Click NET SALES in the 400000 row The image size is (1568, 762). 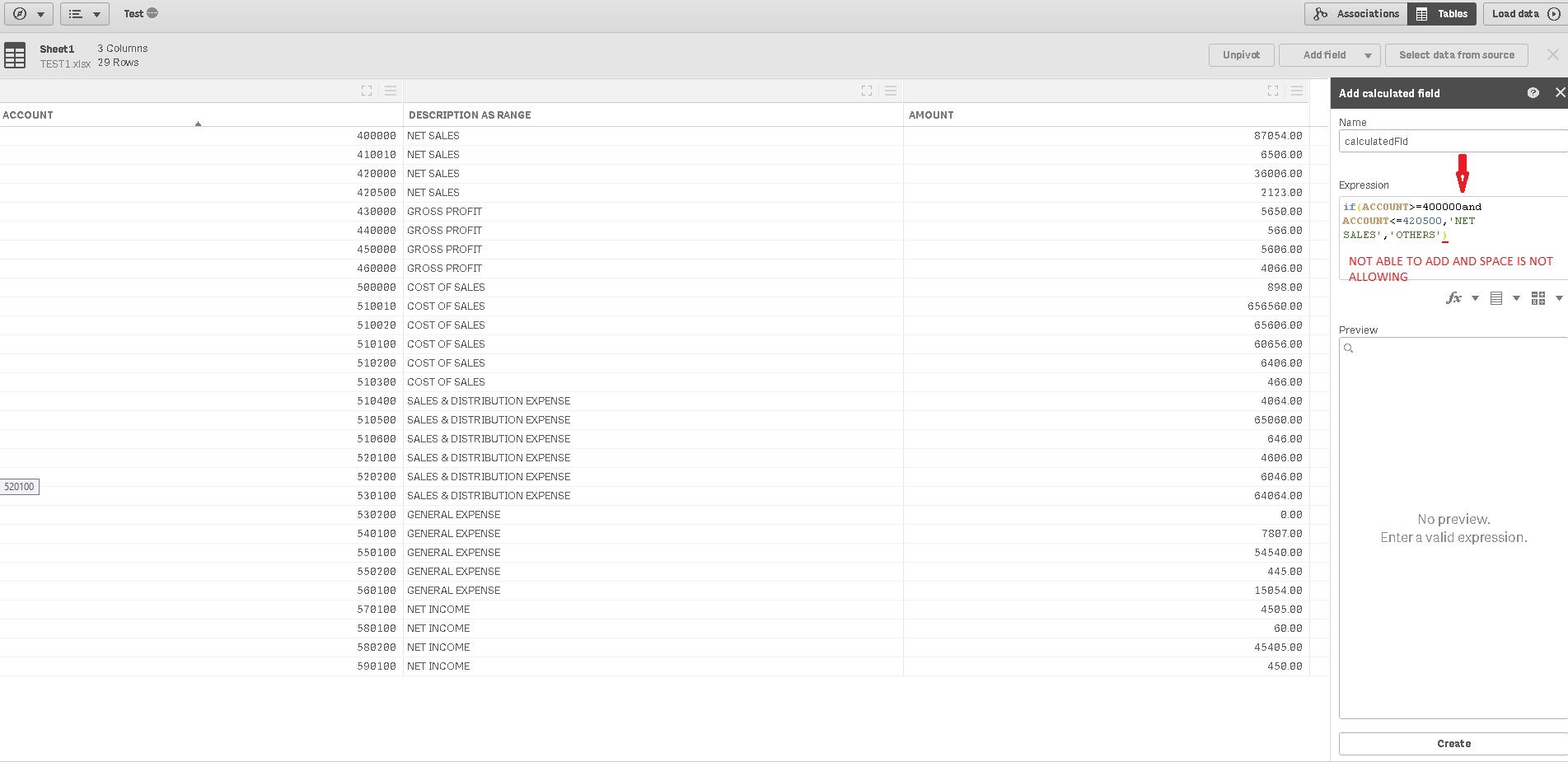pyautogui.click(x=433, y=136)
